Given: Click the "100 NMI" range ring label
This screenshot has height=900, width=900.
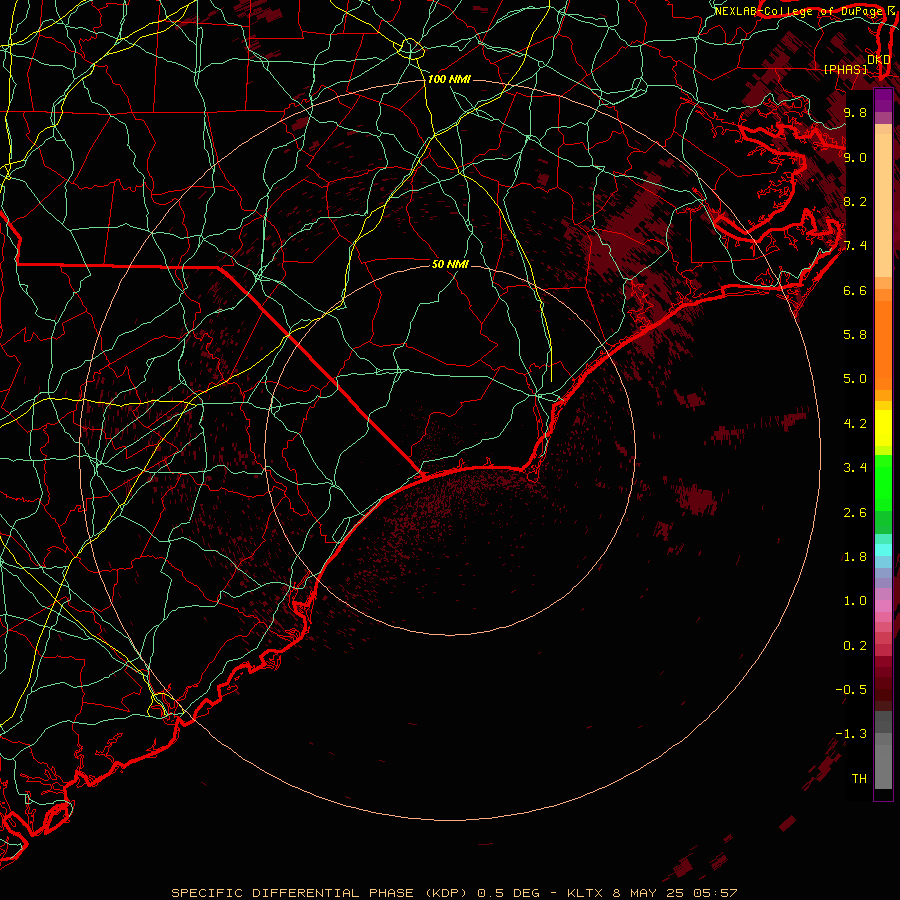Looking at the screenshot, I should pos(449,79).
